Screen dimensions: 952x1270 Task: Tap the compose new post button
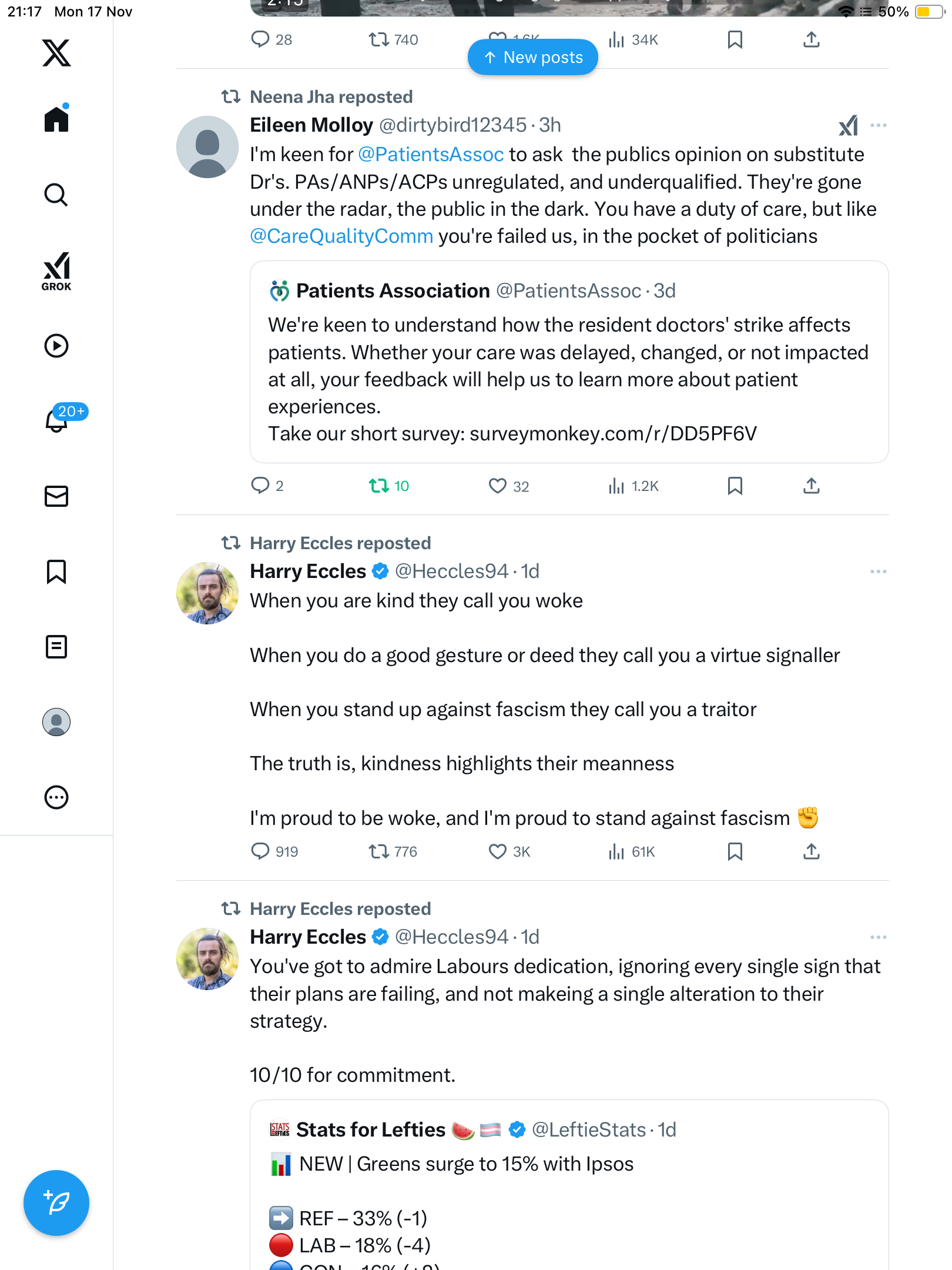click(56, 1203)
